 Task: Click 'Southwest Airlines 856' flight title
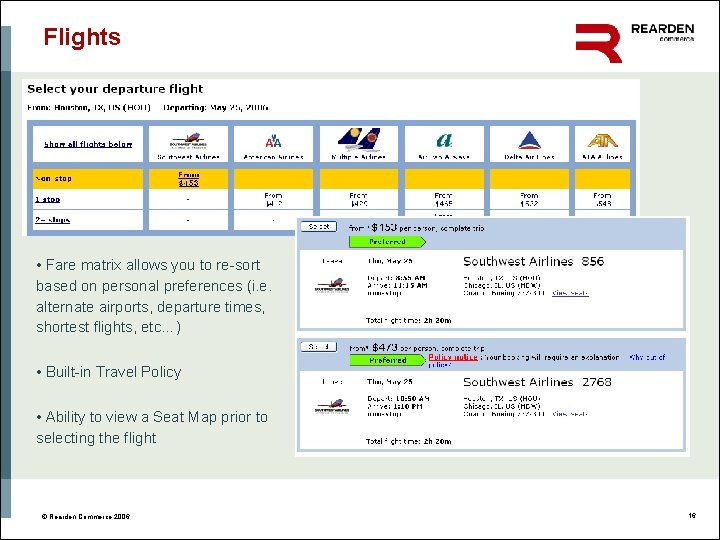click(x=534, y=261)
